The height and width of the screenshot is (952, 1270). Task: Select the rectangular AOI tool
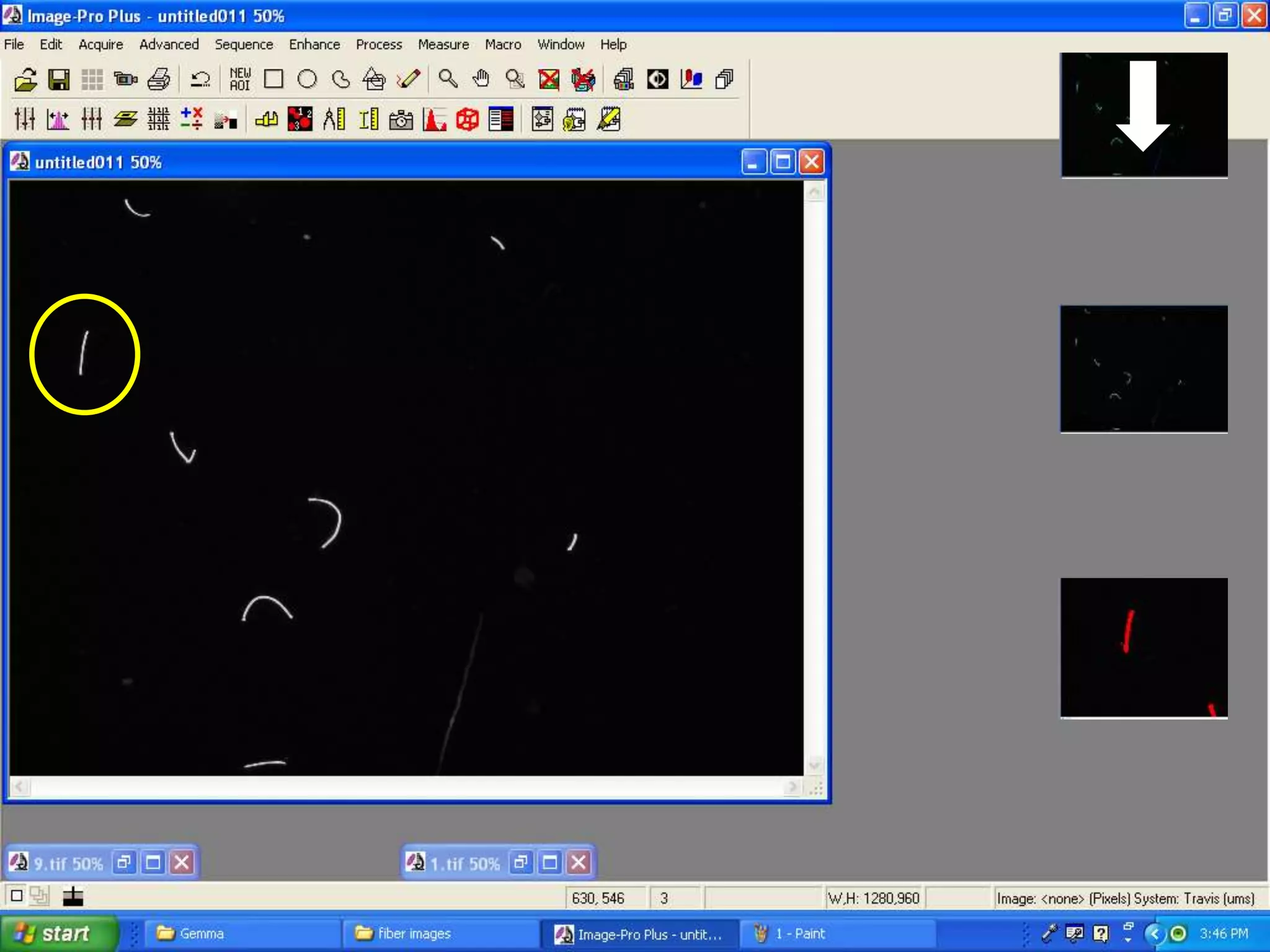click(x=273, y=79)
